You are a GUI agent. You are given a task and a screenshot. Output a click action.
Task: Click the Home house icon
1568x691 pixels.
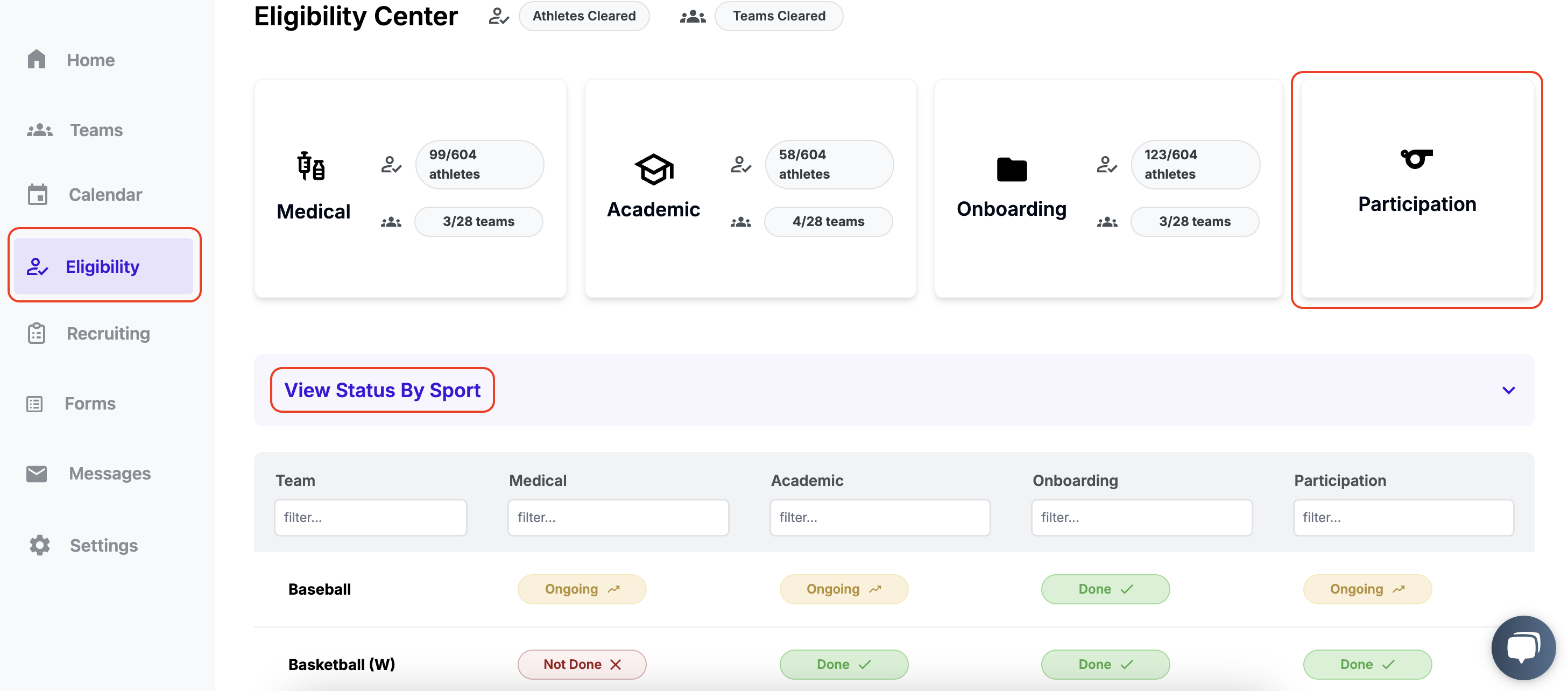click(x=37, y=60)
